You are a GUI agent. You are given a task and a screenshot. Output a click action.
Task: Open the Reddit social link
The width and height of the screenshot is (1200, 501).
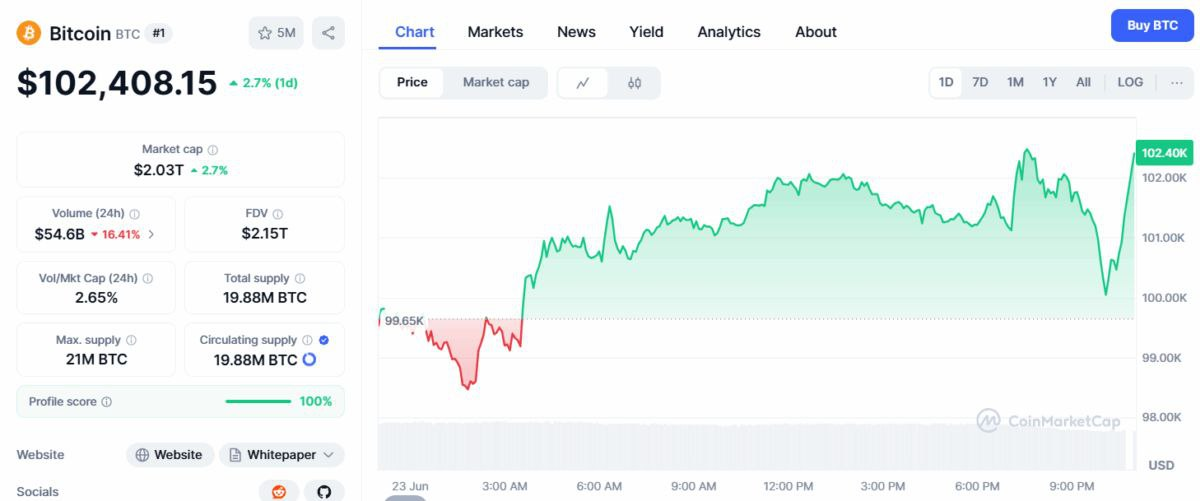pyautogui.click(x=278, y=491)
